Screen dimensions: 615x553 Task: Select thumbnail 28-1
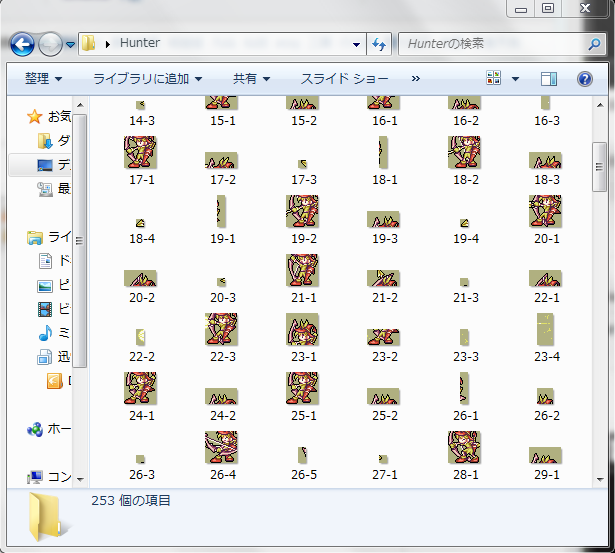click(464, 447)
